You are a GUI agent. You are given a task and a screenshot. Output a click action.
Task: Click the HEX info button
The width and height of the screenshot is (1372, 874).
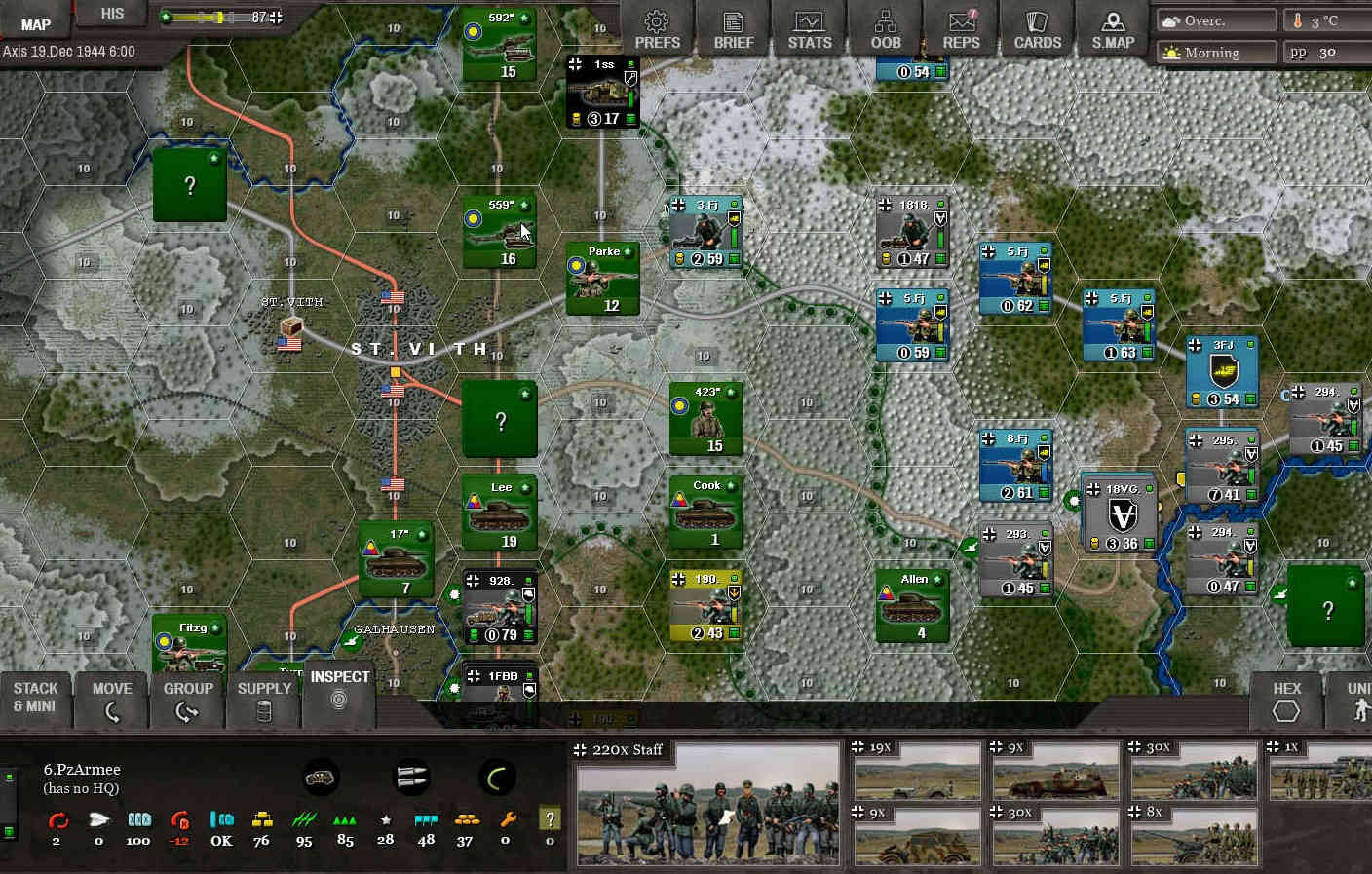tap(1286, 700)
